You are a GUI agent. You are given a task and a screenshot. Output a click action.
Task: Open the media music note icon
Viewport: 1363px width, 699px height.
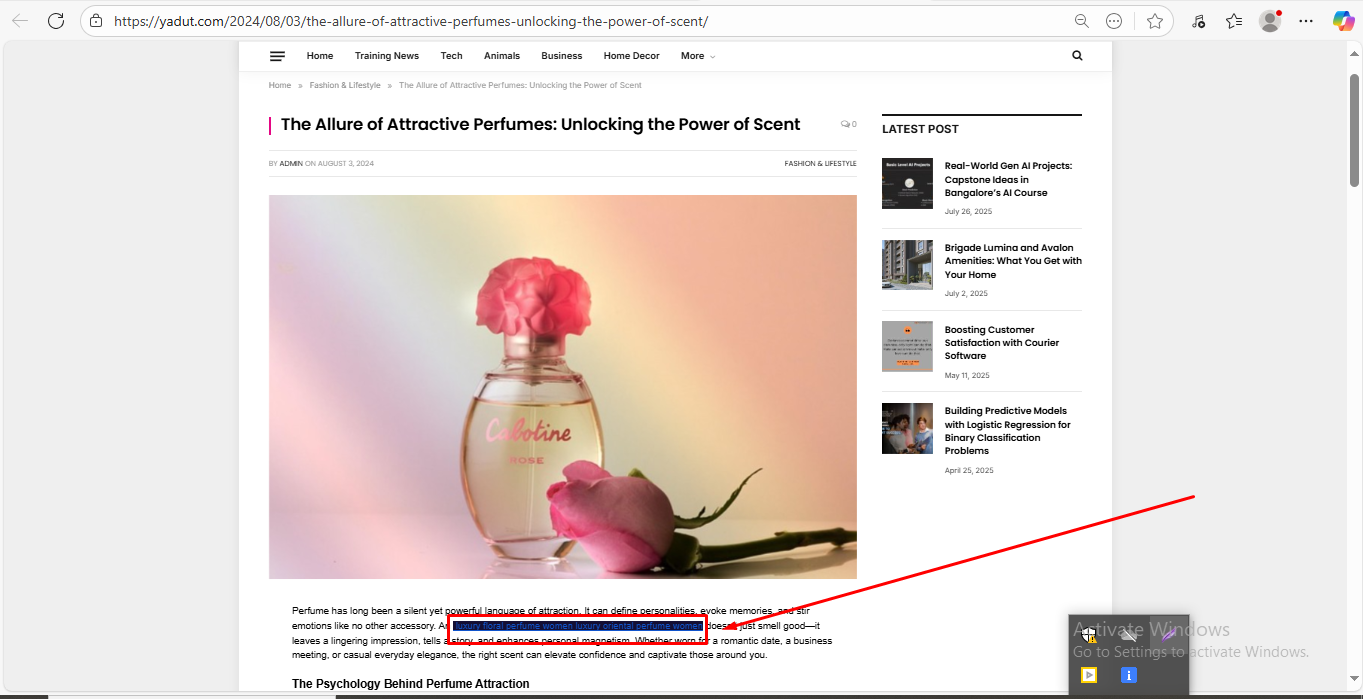(1198, 21)
